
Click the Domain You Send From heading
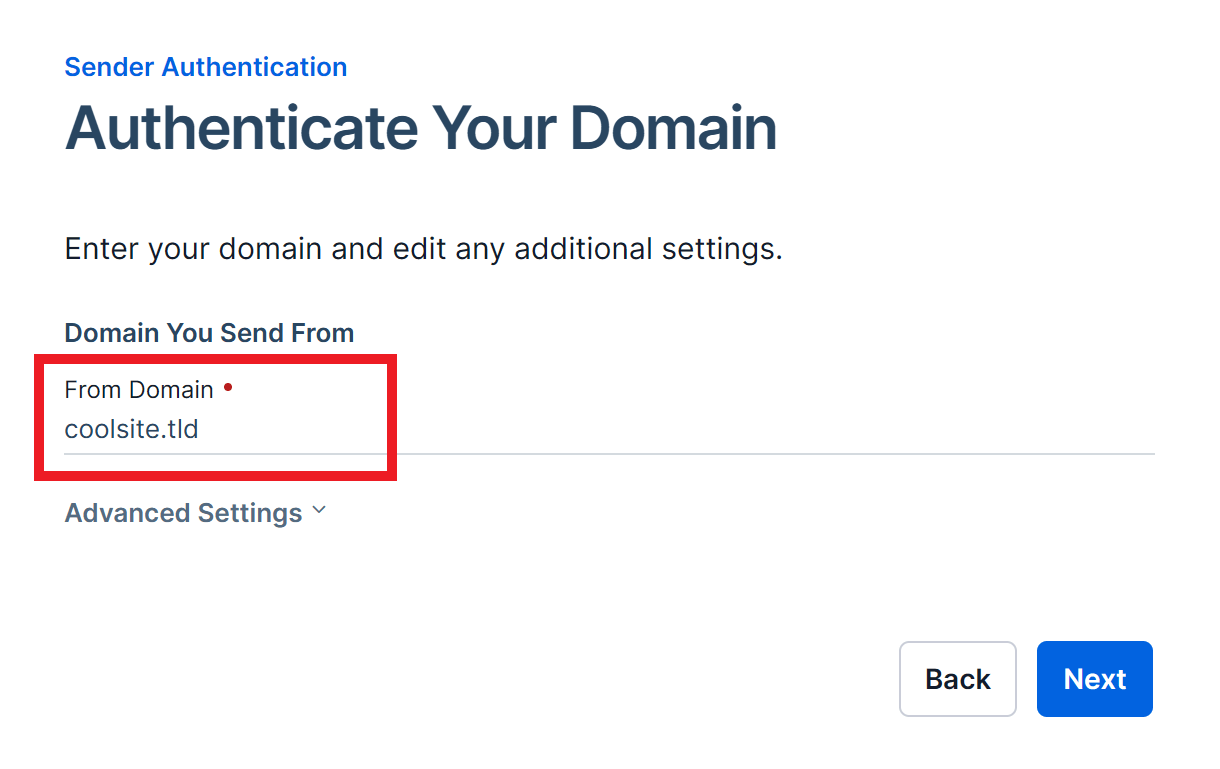pos(208,332)
